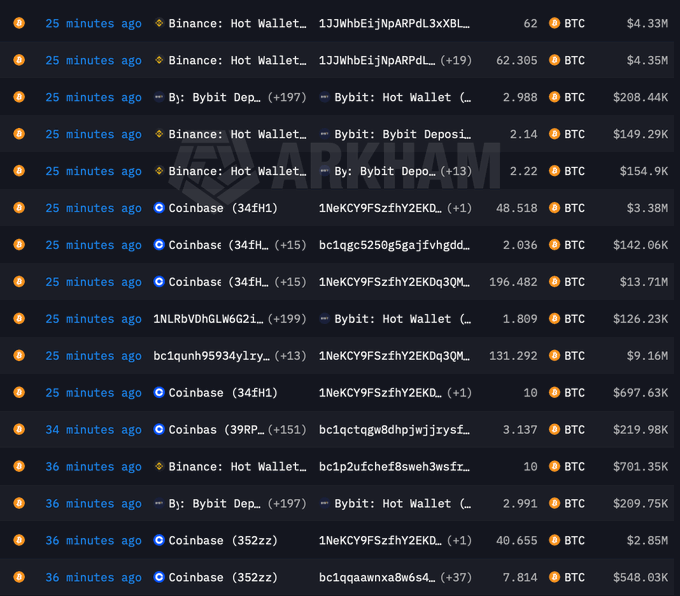The height and width of the screenshot is (596, 680).
Task: Click the Bitcoin chain icon in the $219.98K row
Action: coord(19,429)
